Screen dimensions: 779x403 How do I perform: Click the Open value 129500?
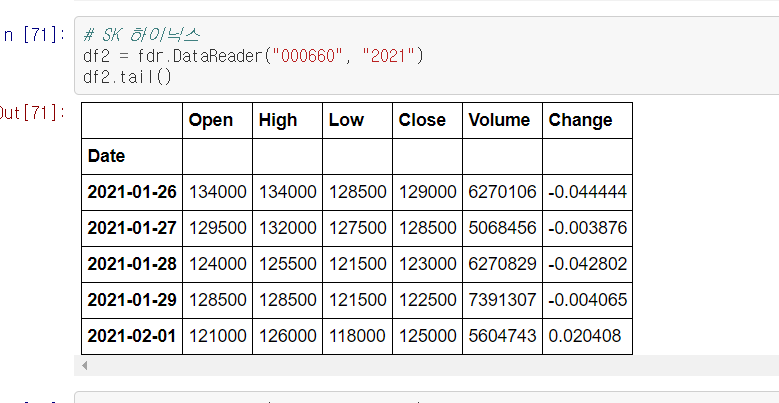coord(217,228)
